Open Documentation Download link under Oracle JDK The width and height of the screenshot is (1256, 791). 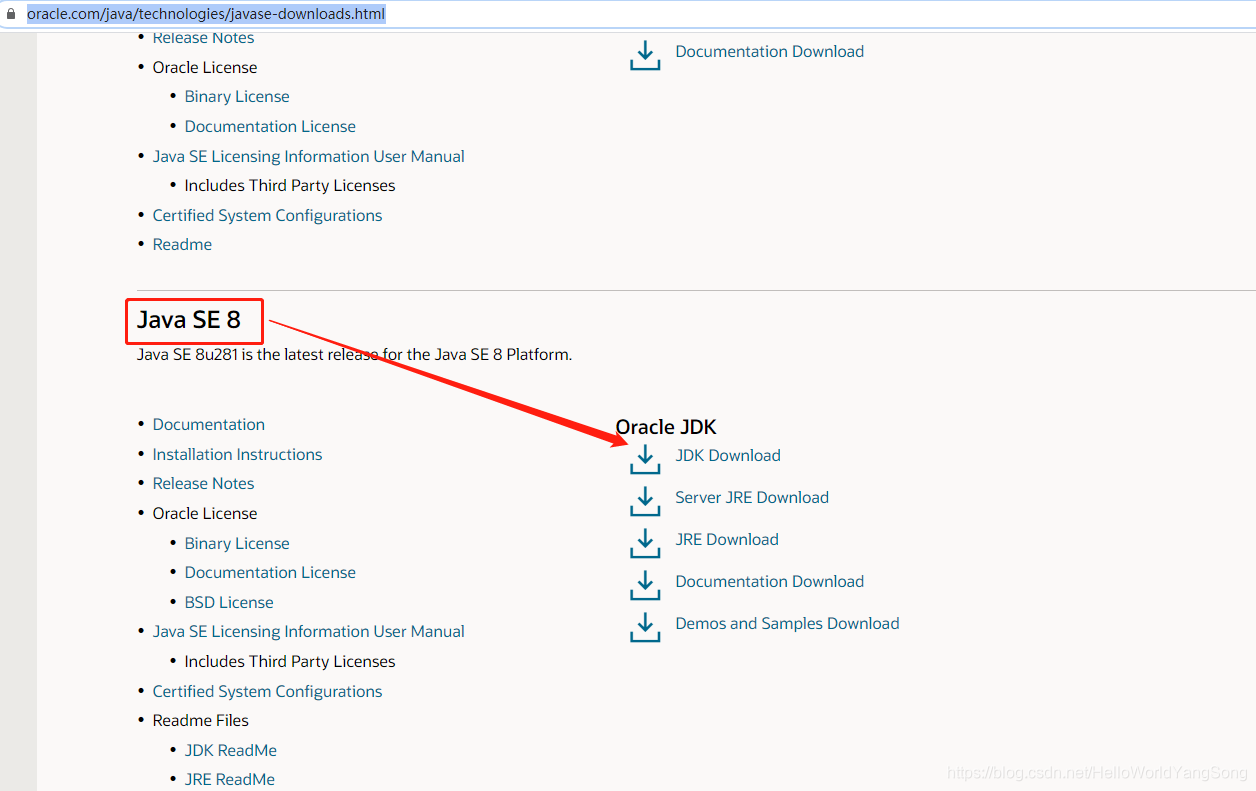click(x=770, y=581)
